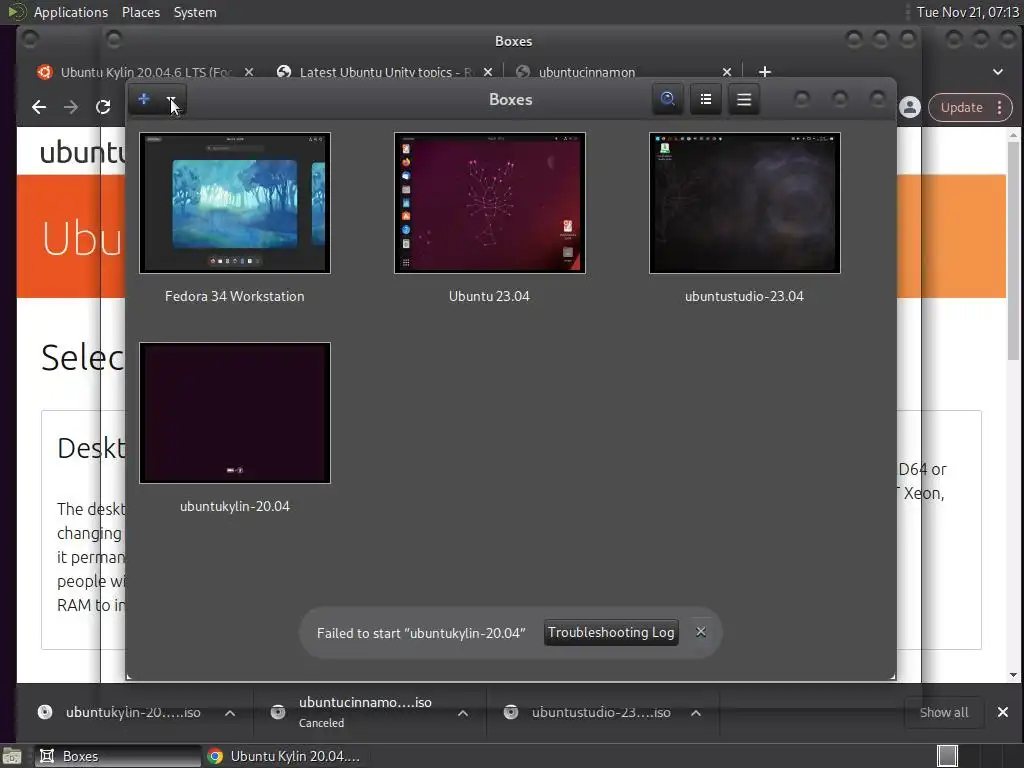Click the workspace switcher in the bottom panel
The width and height of the screenshot is (1024, 768).
[x=948, y=756]
